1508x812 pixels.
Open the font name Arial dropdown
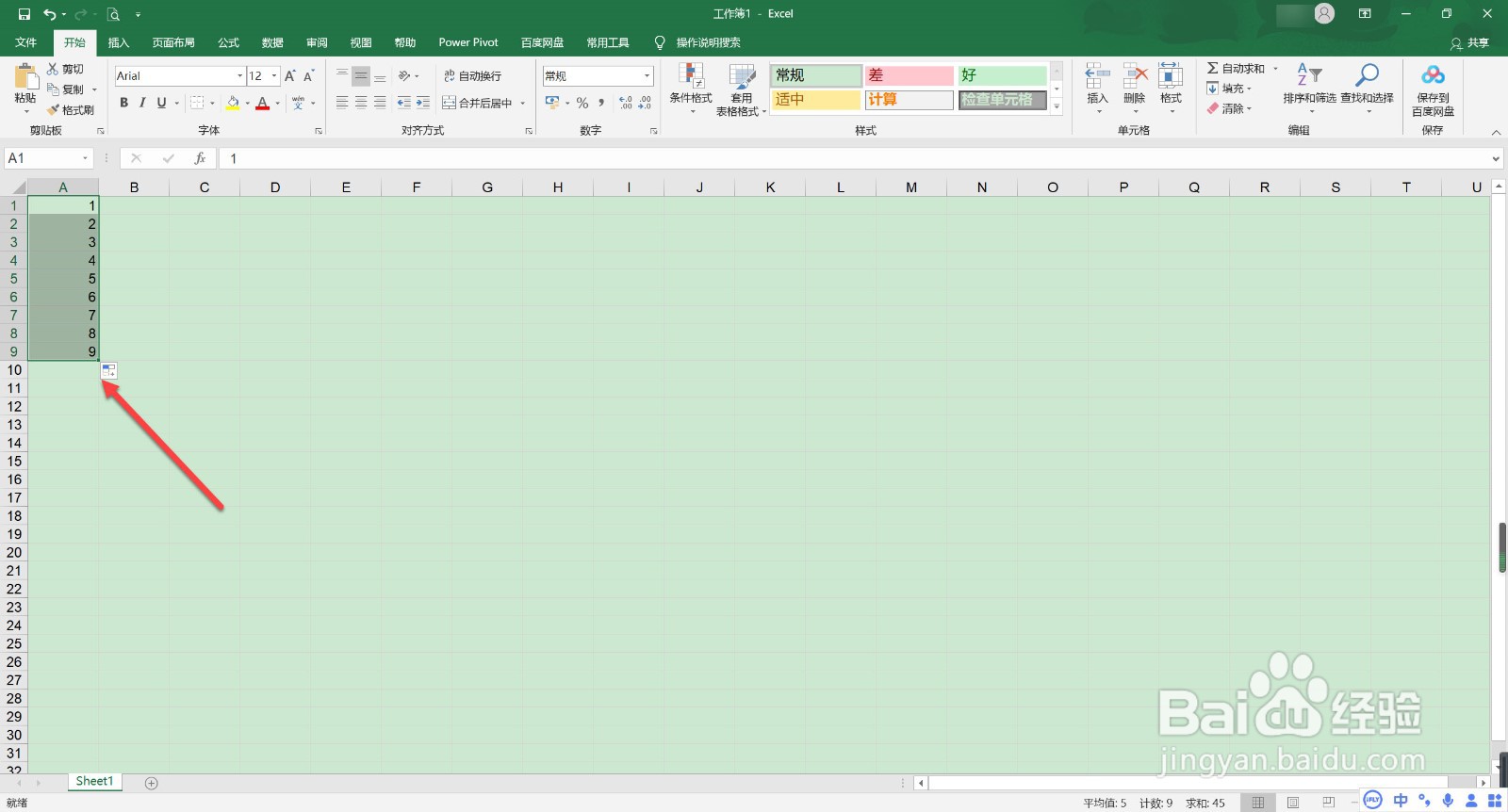[x=239, y=76]
